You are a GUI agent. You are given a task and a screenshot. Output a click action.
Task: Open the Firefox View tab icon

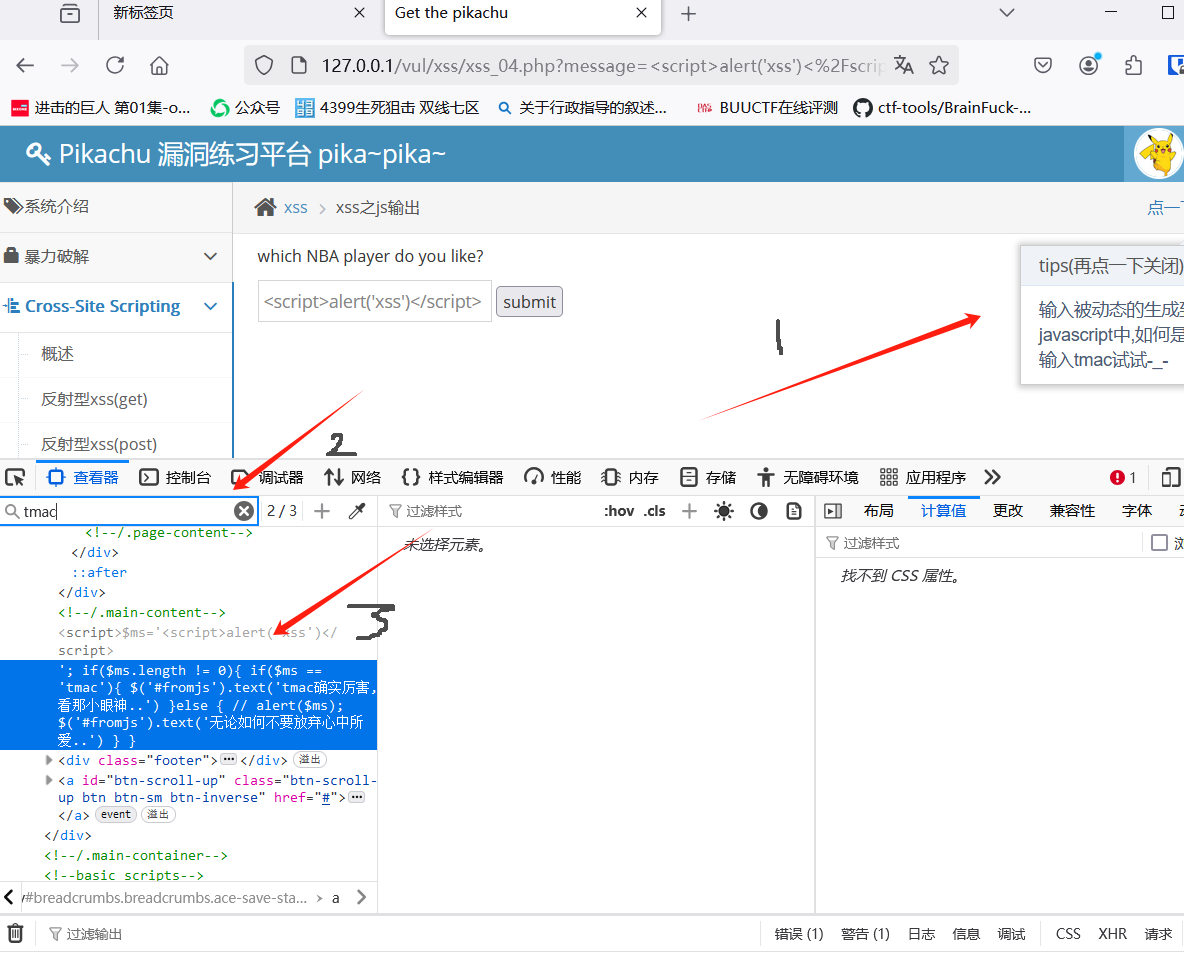pyautogui.click(x=69, y=14)
